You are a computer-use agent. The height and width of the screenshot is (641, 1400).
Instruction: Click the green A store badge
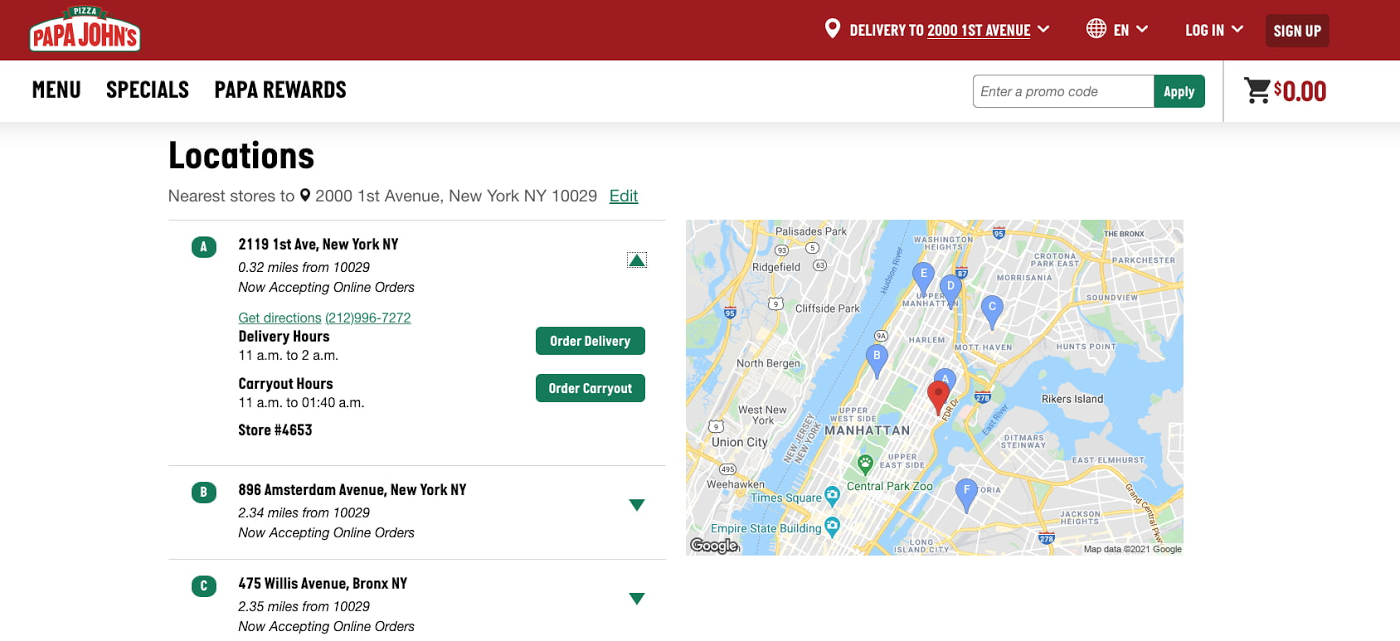coord(204,246)
